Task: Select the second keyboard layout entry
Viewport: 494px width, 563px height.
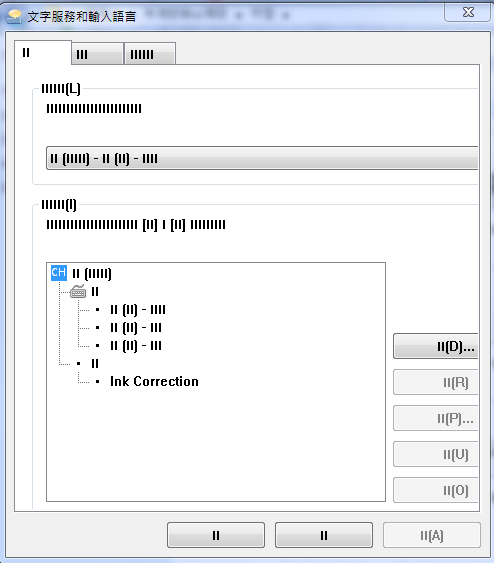Action: (x=136, y=327)
